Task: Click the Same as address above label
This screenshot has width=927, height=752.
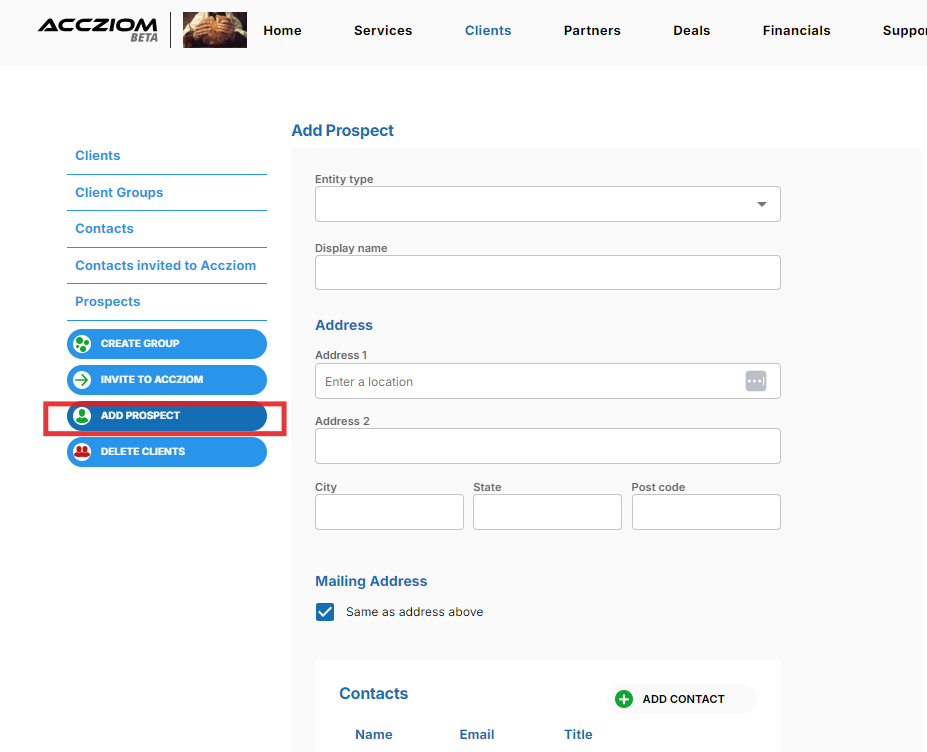Action: (414, 612)
